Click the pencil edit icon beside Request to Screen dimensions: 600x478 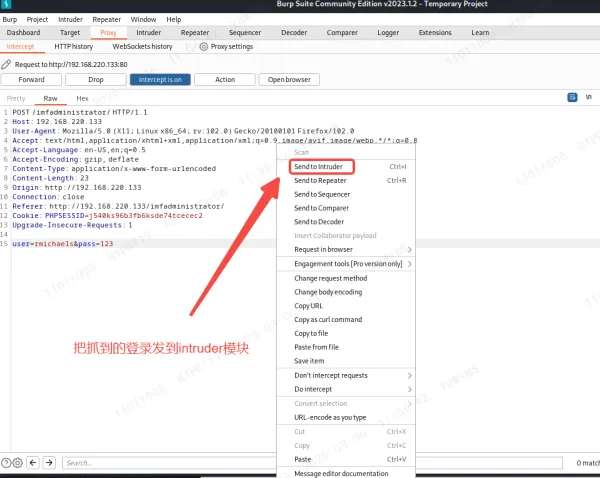[6, 64]
